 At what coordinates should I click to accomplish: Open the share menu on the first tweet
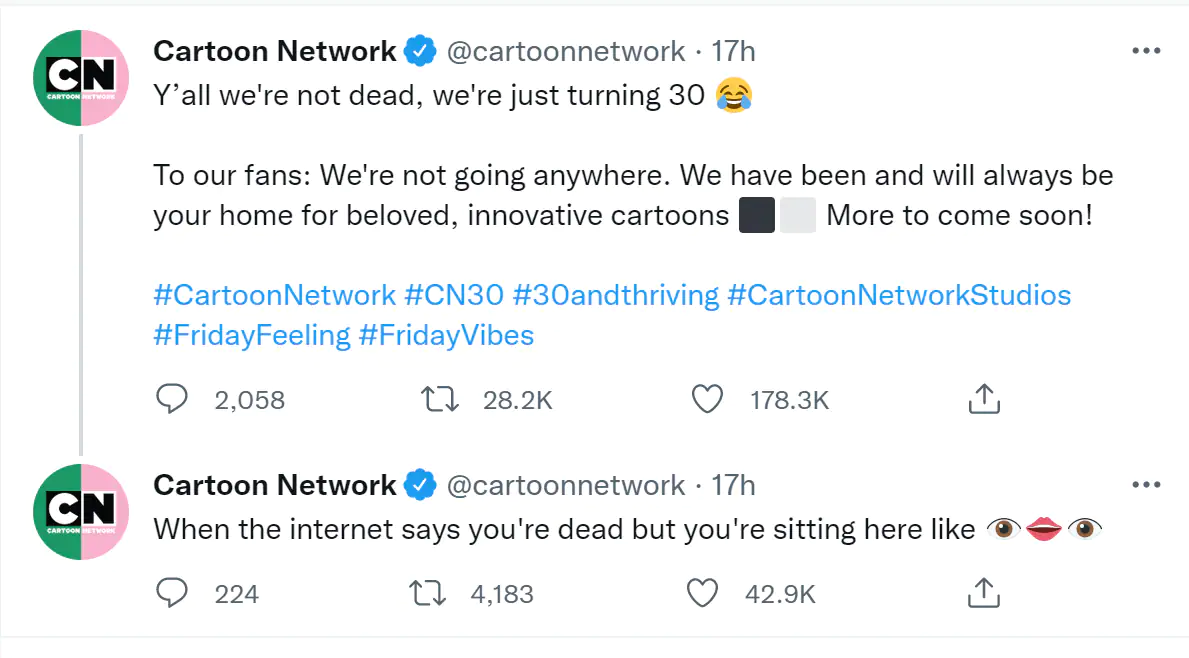(x=983, y=398)
